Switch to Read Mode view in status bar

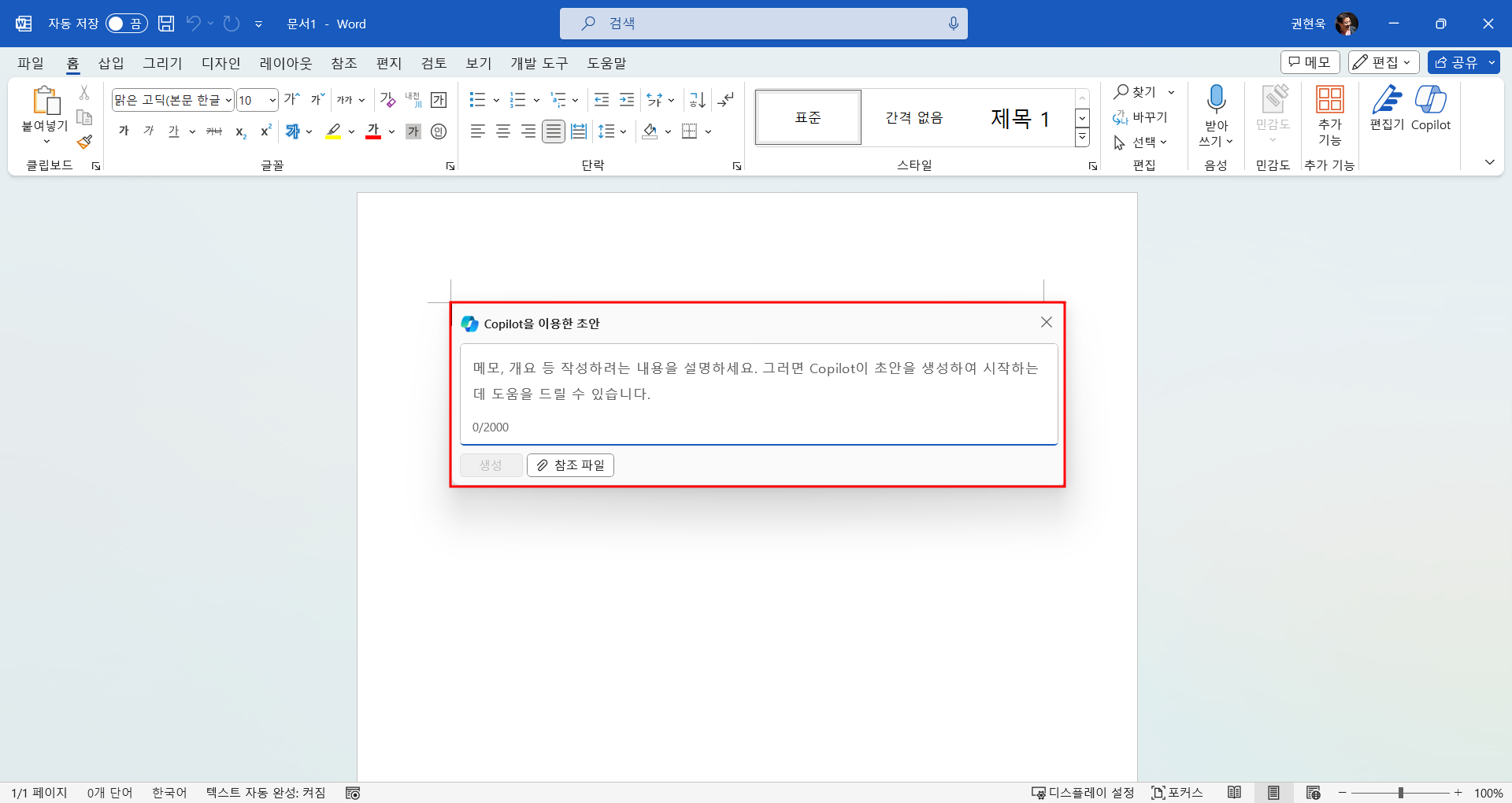pyautogui.click(x=1235, y=793)
